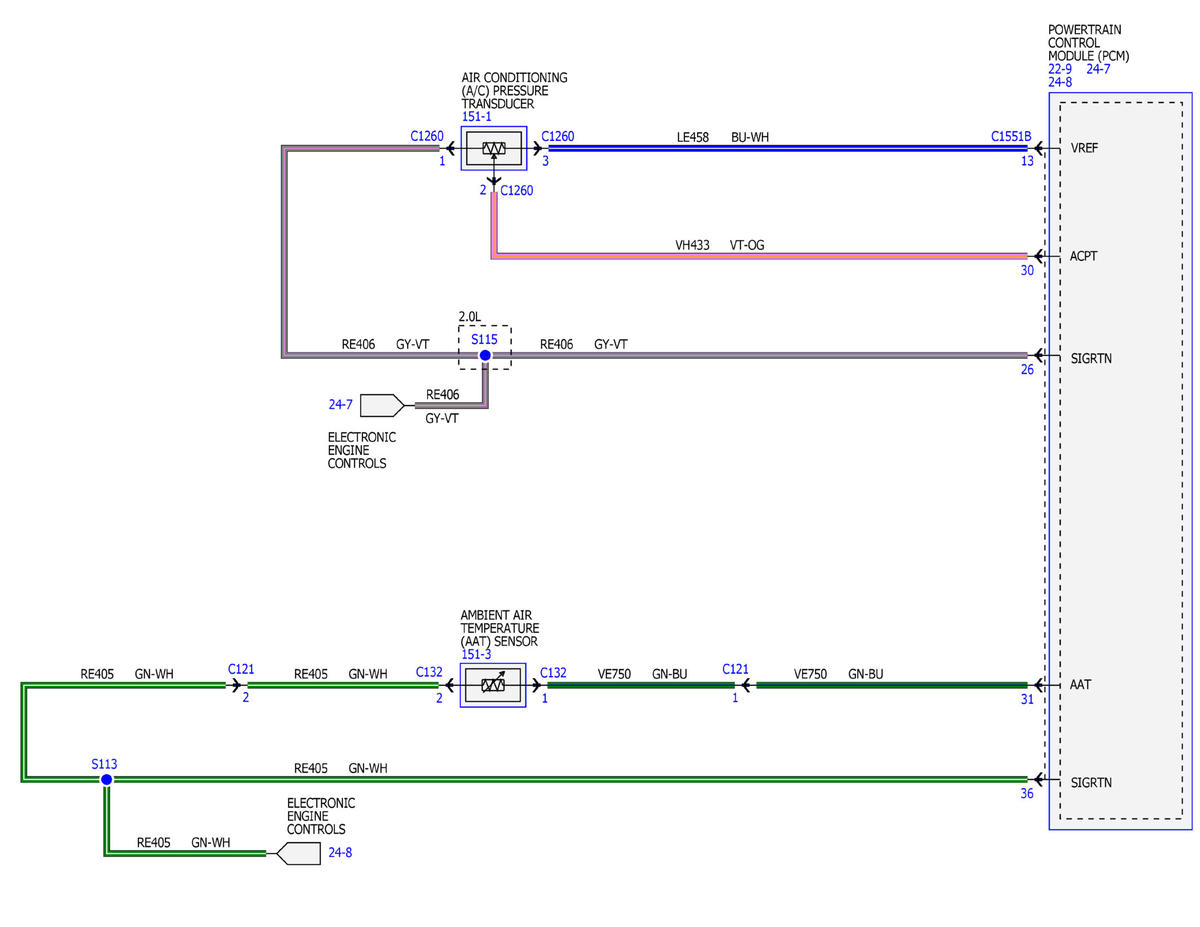Click connector label C1551B
This screenshot has width=1200, height=927.
pyautogui.click(x=1011, y=136)
